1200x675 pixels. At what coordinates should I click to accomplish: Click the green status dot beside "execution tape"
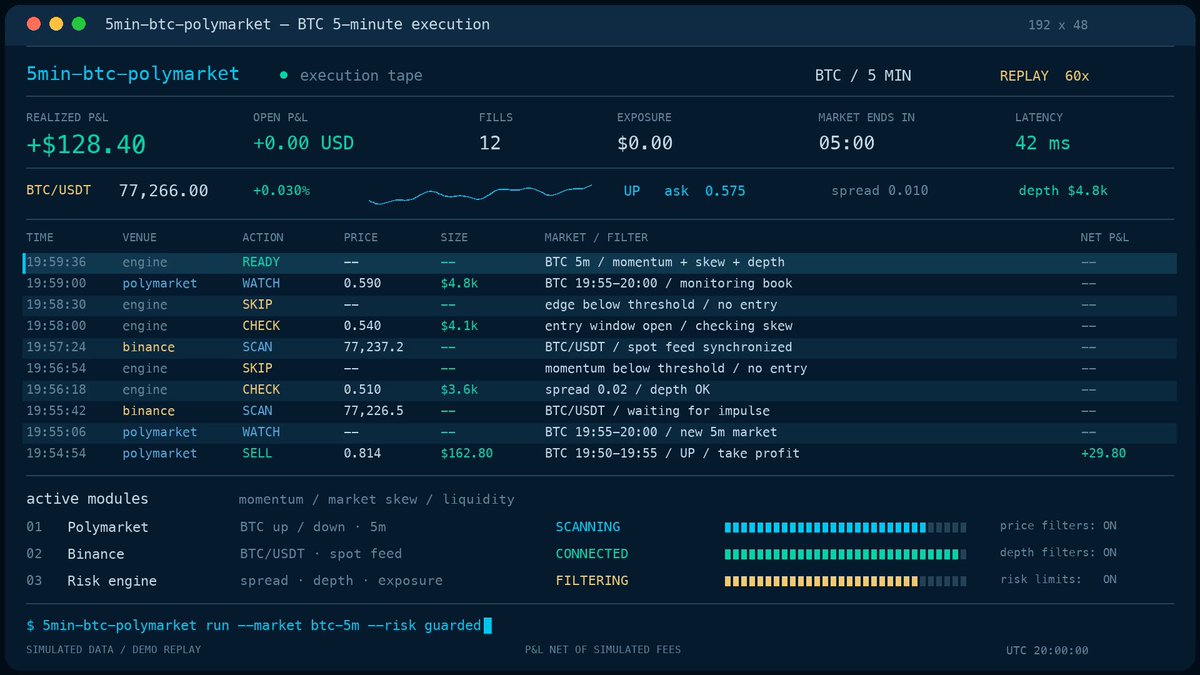[283, 75]
